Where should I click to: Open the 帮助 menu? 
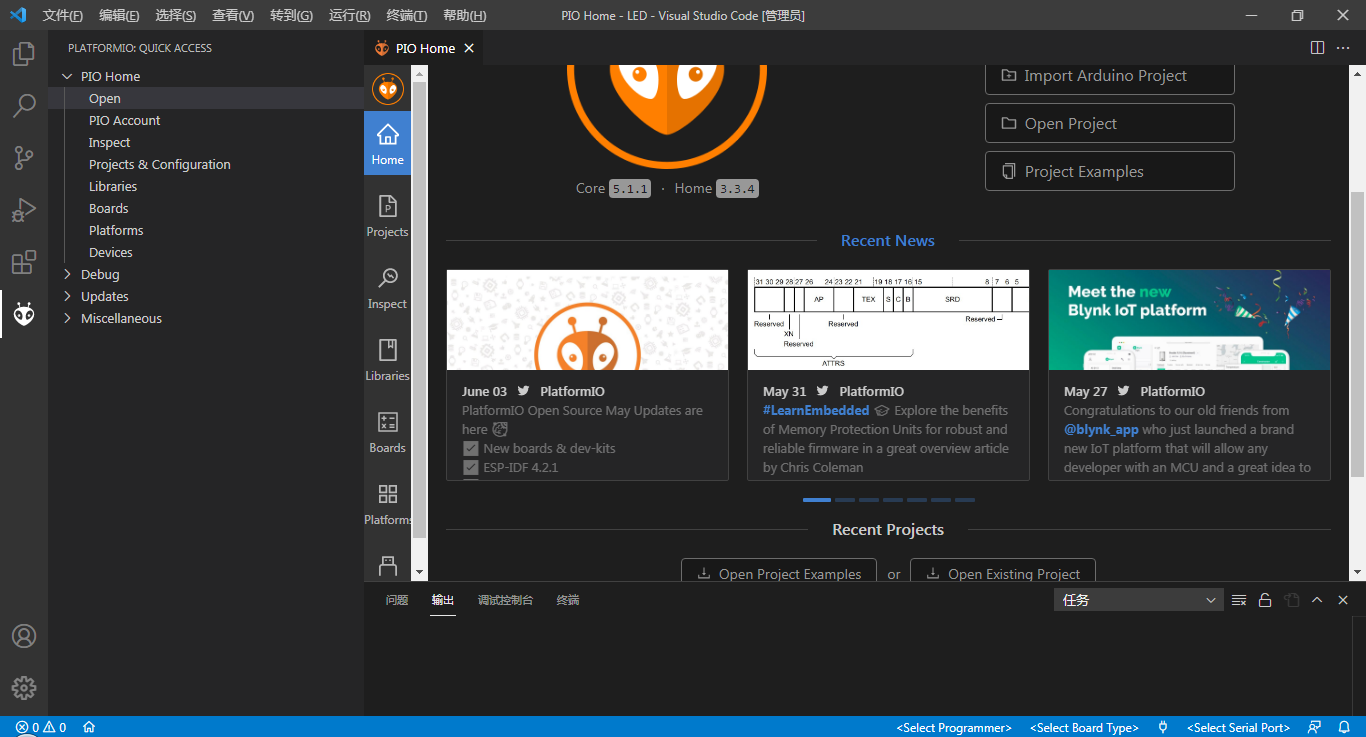coord(464,15)
